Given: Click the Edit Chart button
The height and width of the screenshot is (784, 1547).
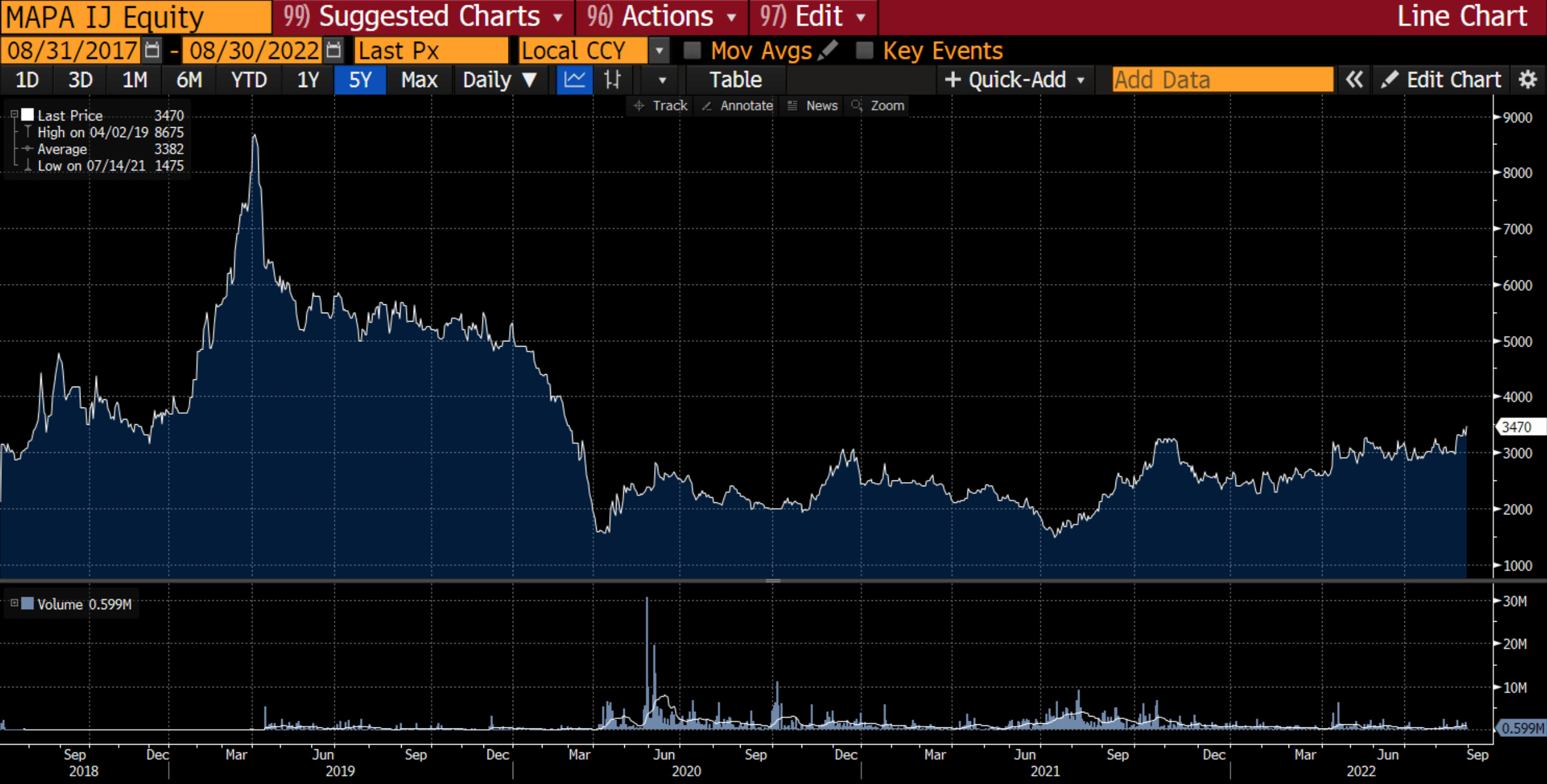Looking at the screenshot, I should pyautogui.click(x=1441, y=80).
